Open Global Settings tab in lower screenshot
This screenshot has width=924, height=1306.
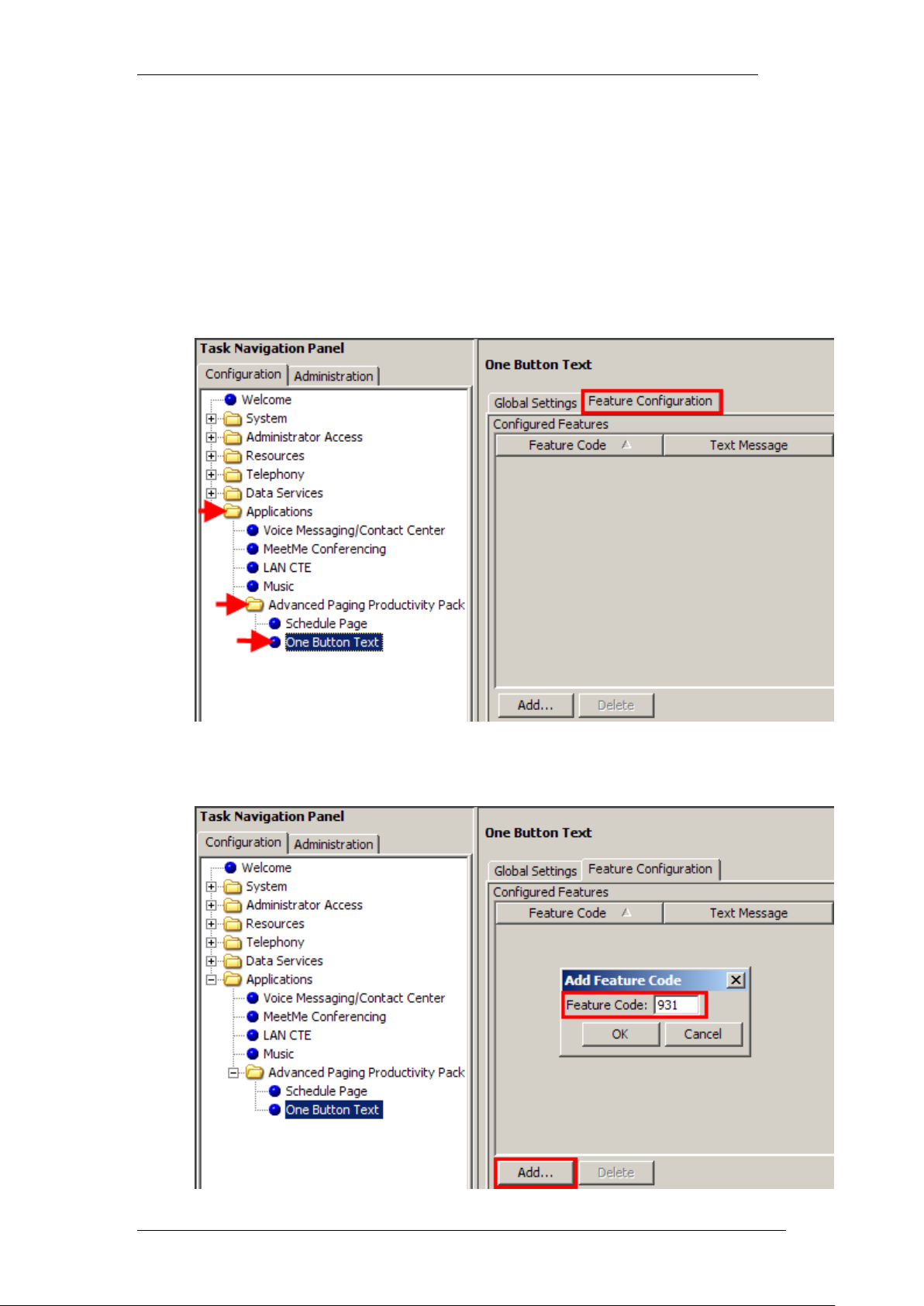(535, 871)
